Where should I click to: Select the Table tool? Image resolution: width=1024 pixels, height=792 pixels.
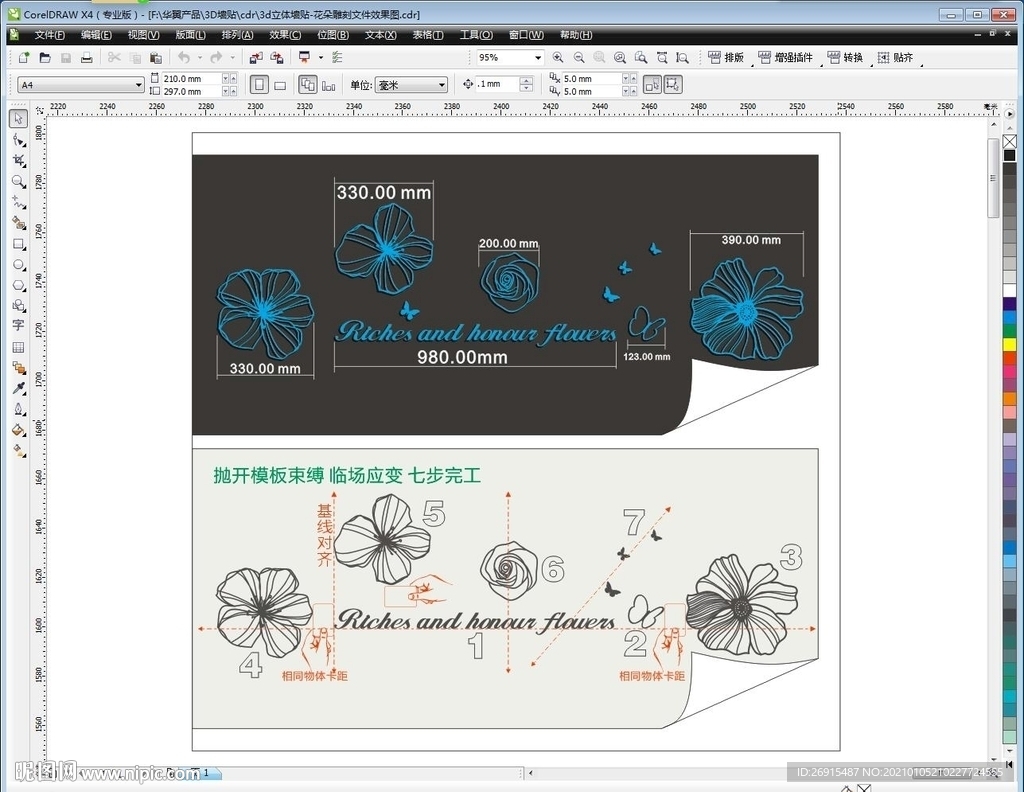18,347
